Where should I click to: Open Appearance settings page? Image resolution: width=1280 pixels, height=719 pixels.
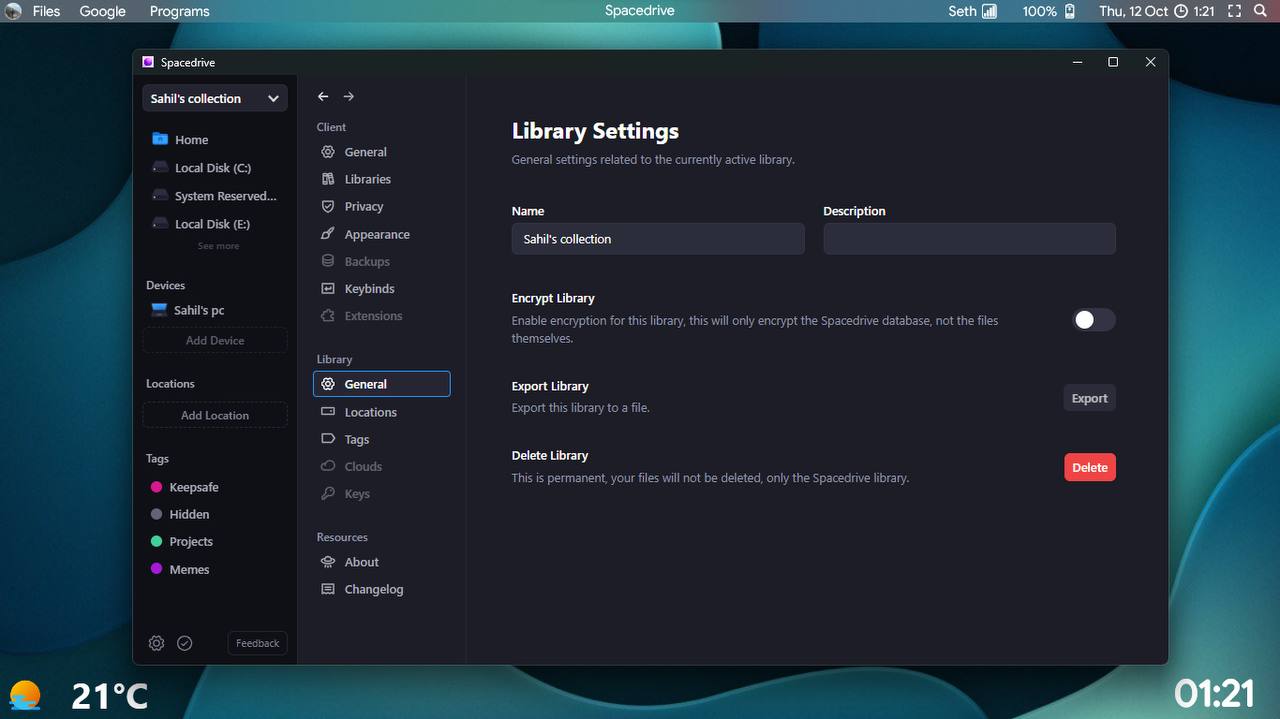tap(376, 234)
